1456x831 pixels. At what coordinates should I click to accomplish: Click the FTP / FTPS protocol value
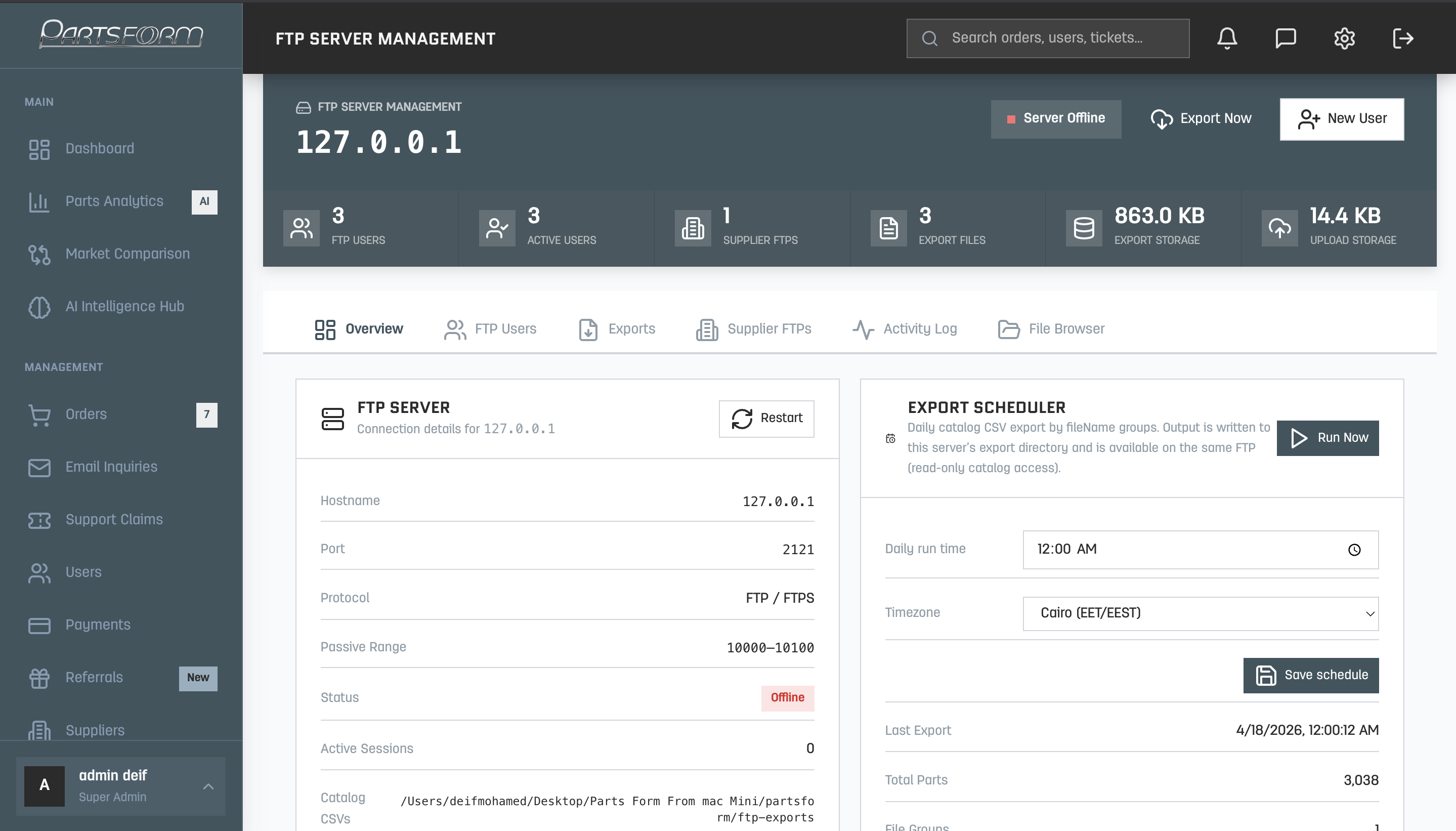[x=780, y=598]
